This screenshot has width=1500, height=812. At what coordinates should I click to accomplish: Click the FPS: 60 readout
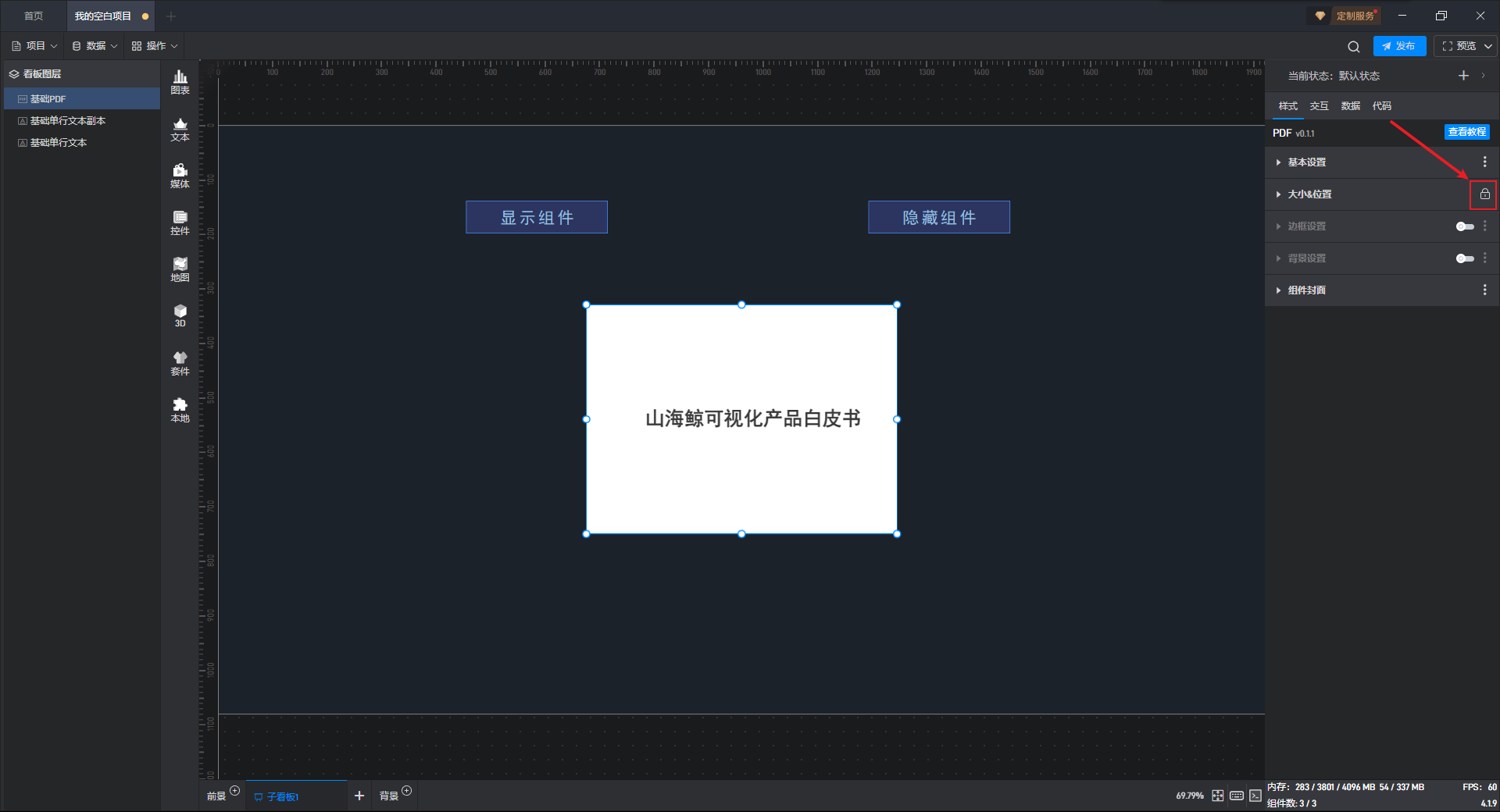click(1480, 787)
